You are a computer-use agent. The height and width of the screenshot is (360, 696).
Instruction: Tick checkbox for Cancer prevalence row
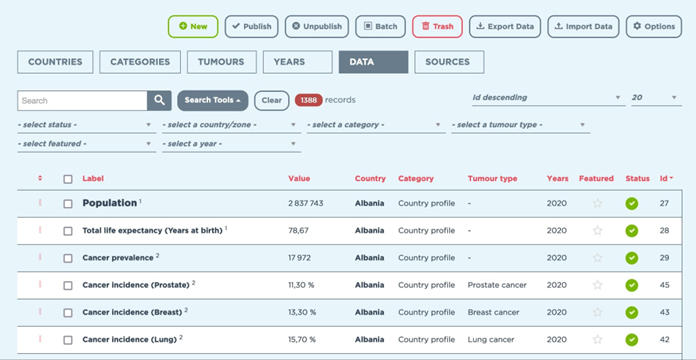(67, 258)
